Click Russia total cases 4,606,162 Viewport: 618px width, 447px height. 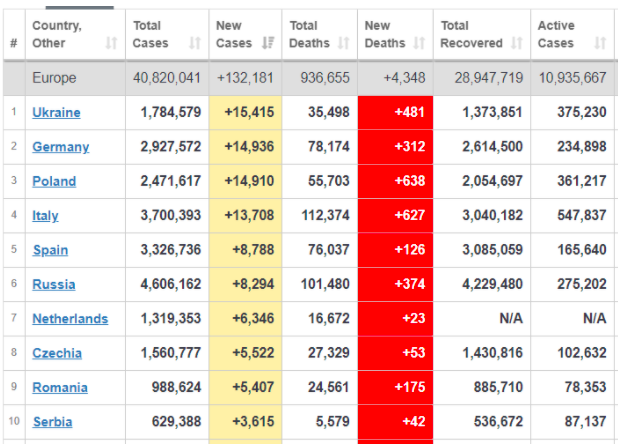pyautogui.click(x=171, y=284)
